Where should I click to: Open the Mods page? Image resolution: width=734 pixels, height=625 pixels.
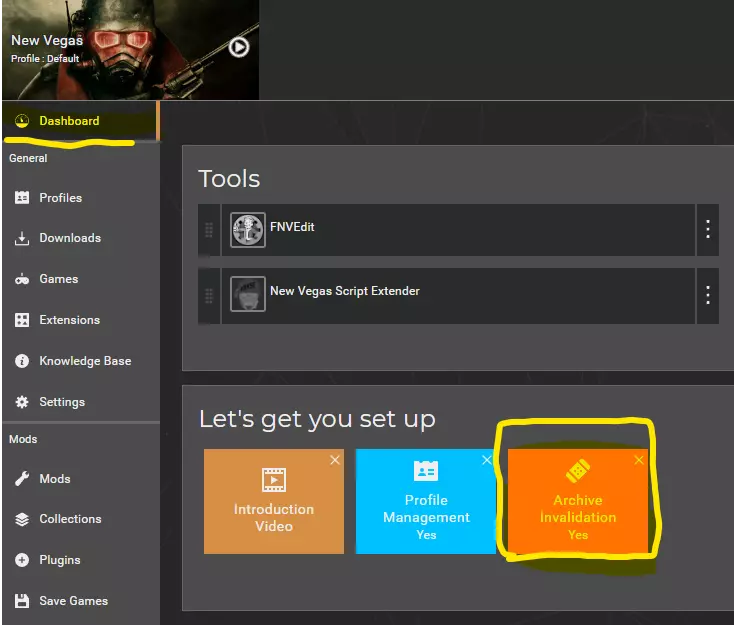81,478
